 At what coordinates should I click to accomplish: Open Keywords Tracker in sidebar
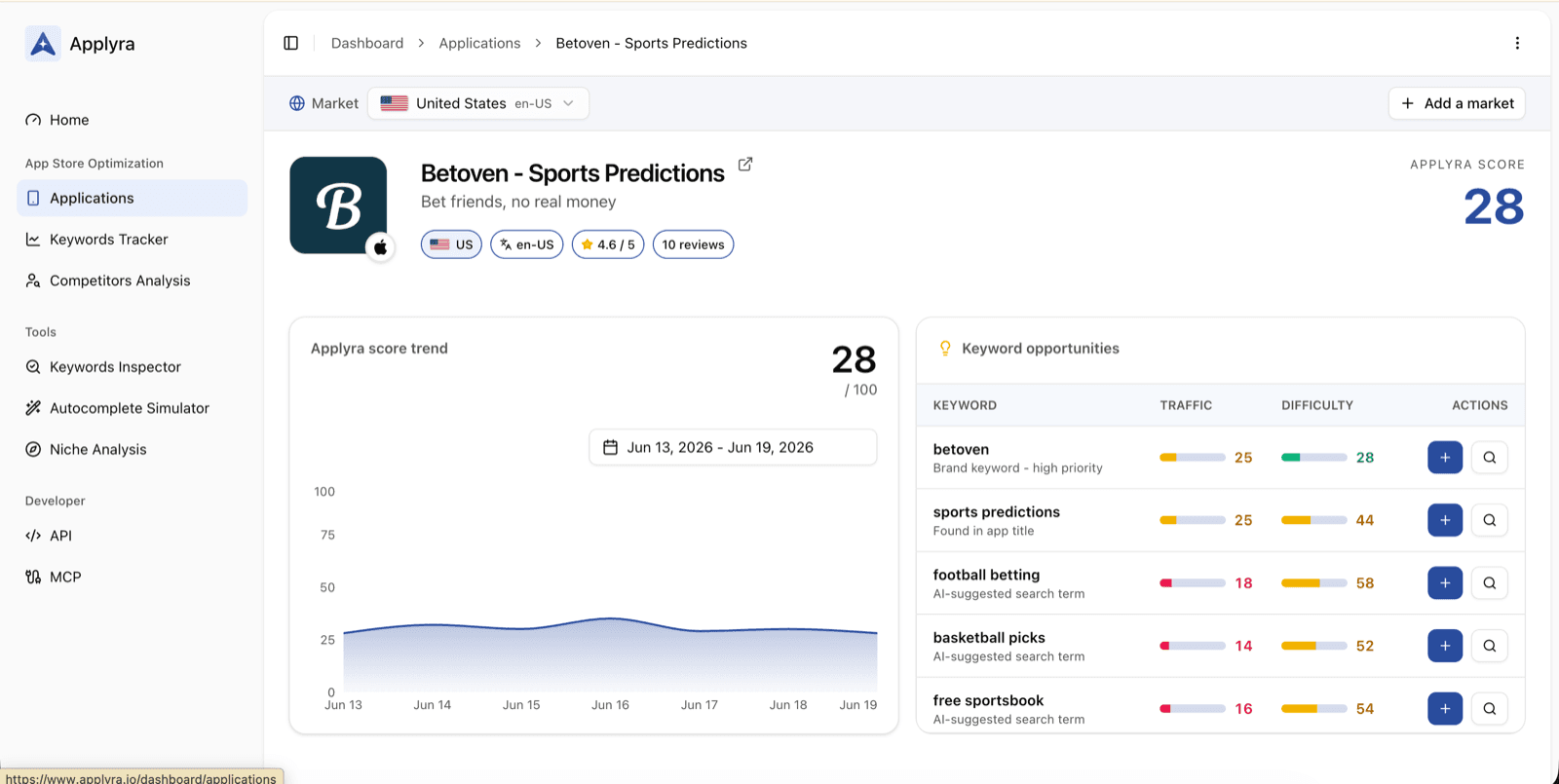point(132,239)
